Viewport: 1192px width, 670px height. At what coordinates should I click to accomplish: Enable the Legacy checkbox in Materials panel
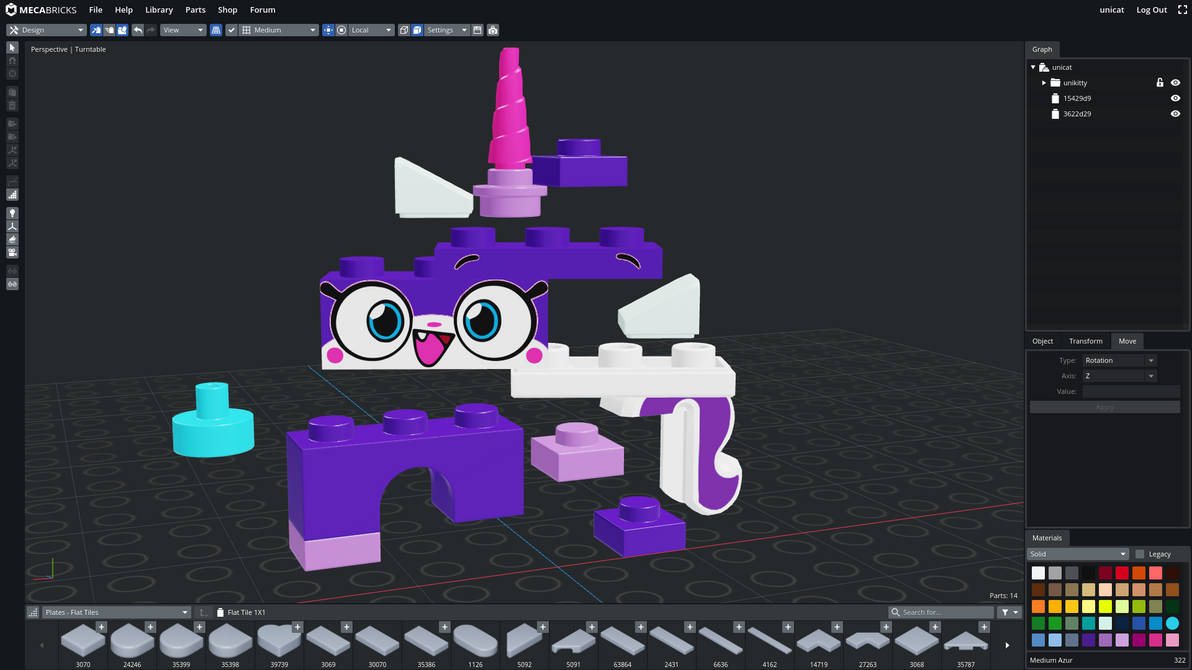click(x=1139, y=553)
